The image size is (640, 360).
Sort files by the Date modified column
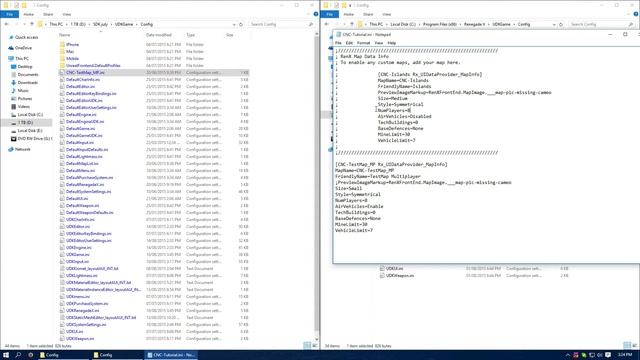[x=159, y=35]
